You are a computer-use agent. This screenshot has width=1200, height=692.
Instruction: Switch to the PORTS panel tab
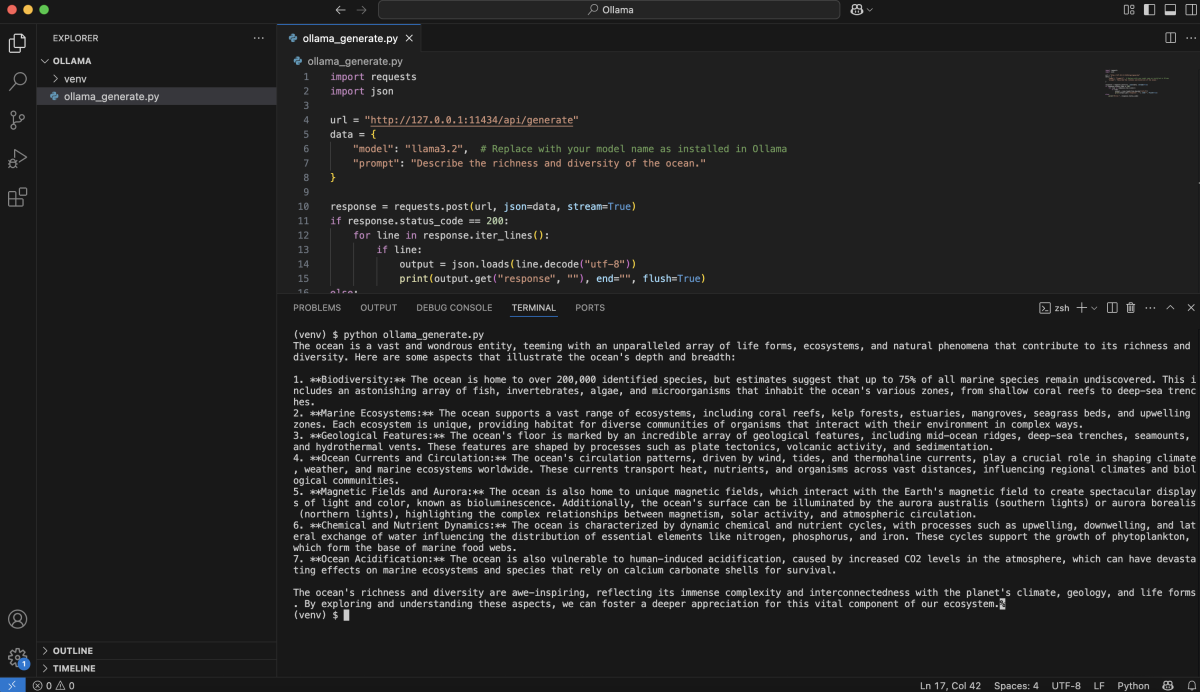(590, 308)
